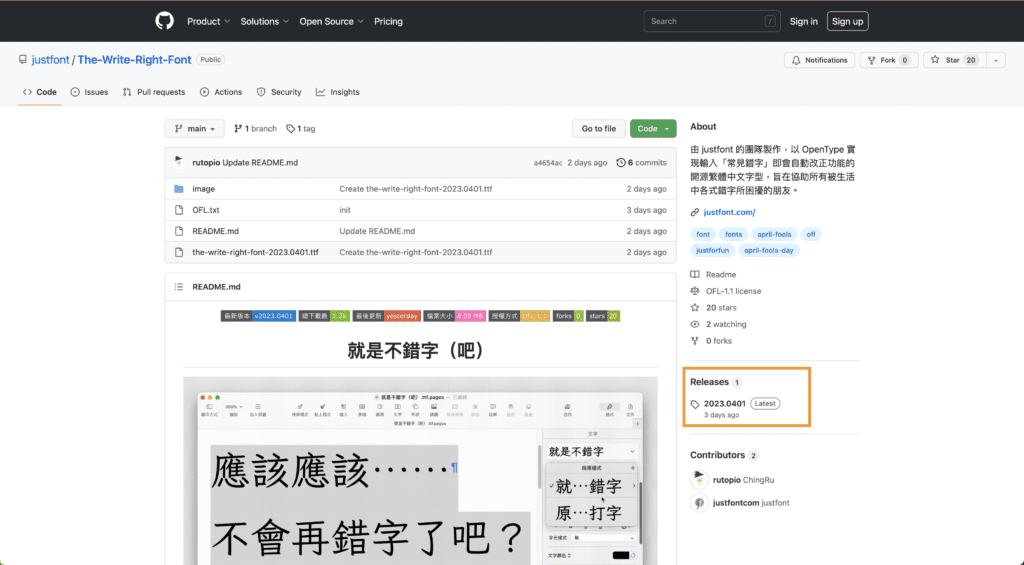Open commit hash a4654ac
The height and width of the screenshot is (565, 1024).
547,163
